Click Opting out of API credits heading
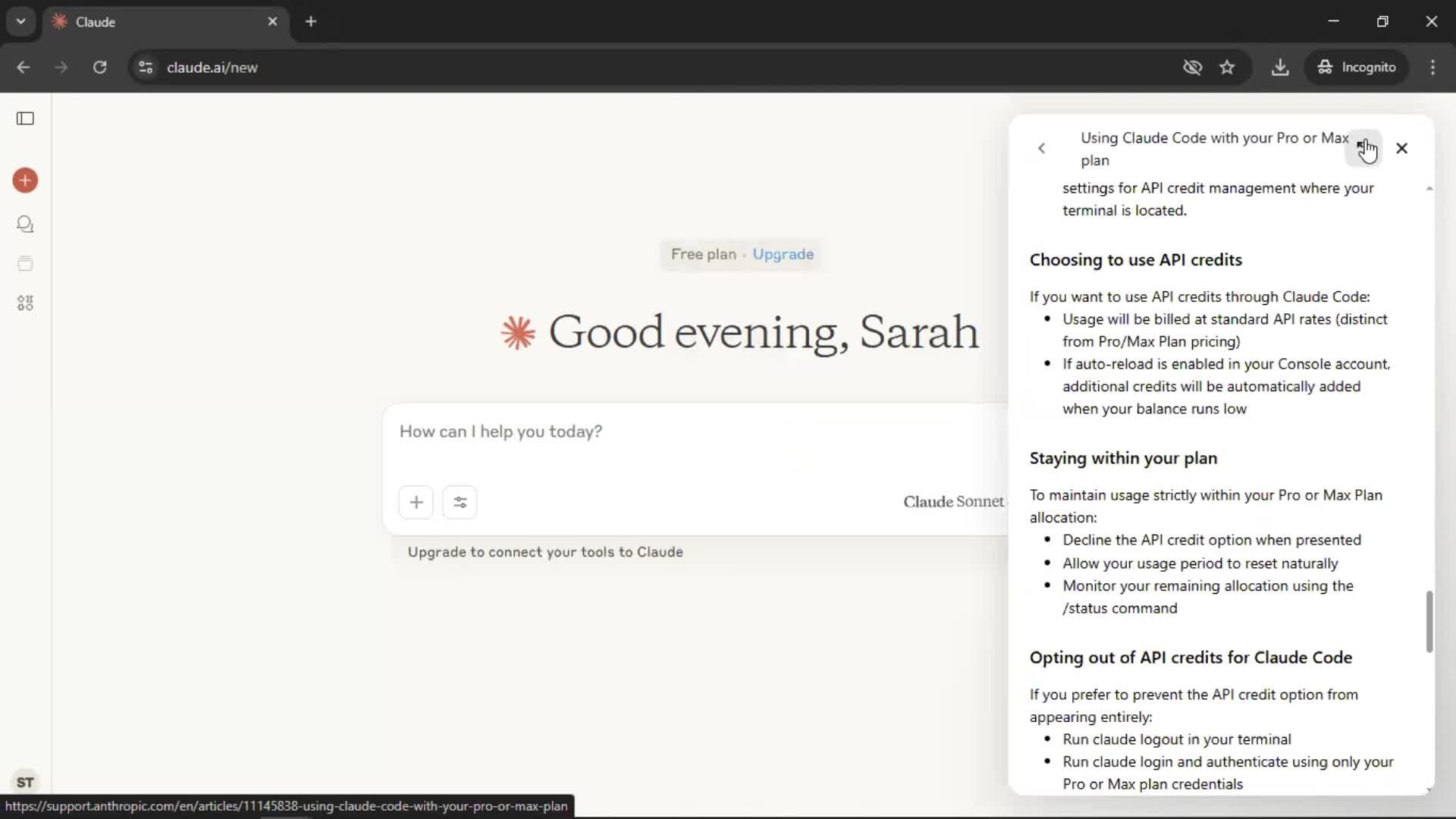 (1191, 657)
